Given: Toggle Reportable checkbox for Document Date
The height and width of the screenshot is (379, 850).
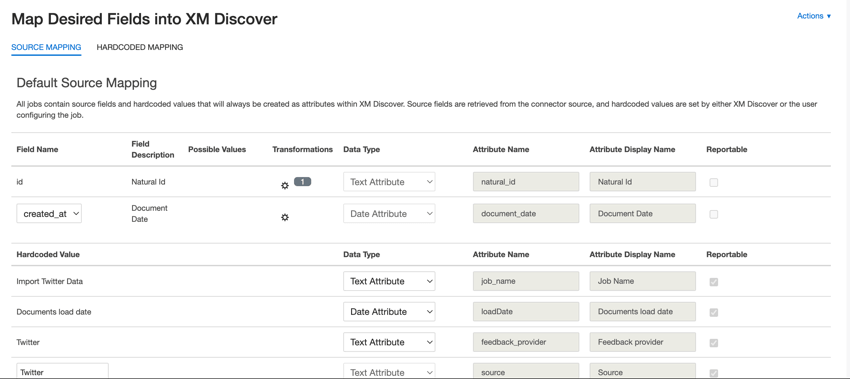Looking at the screenshot, I should [x=713, y=214].
